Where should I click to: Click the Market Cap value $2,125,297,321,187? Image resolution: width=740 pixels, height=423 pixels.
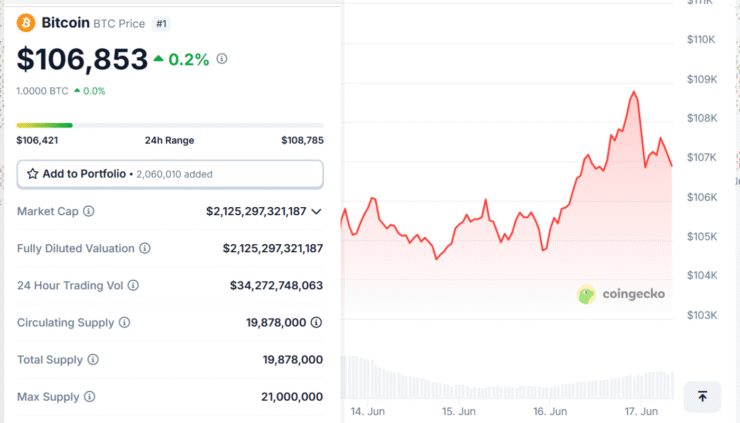pos(256,211)
